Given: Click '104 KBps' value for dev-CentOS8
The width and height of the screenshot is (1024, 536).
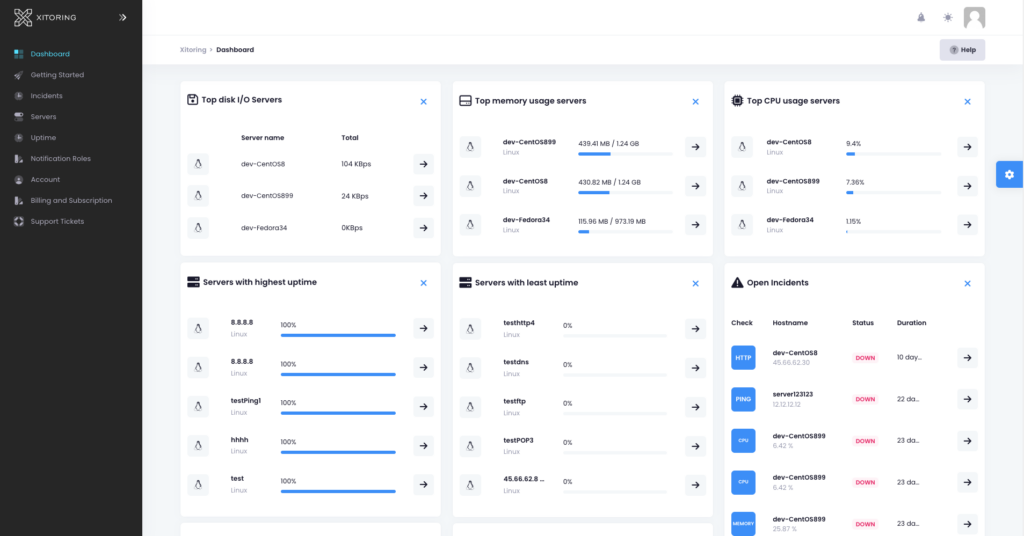Looking at the screenshot, I should tap(356, 165).
